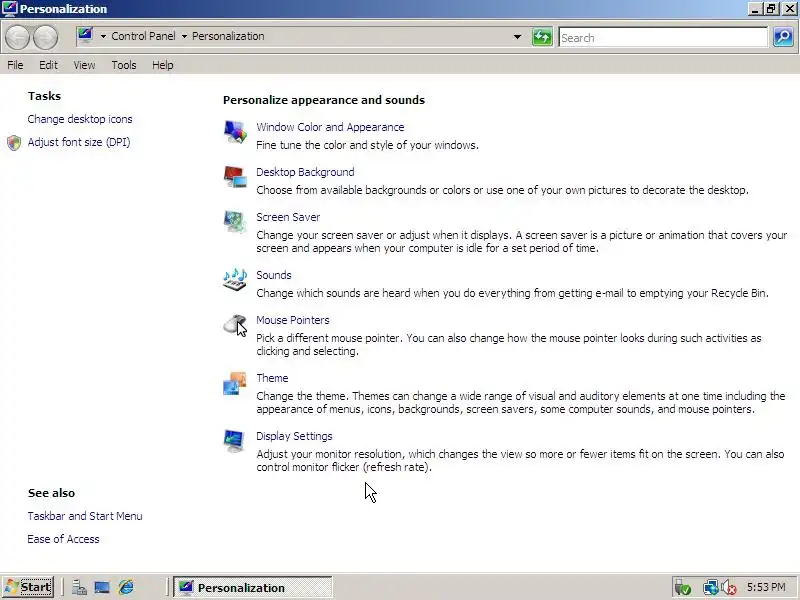
Task: Open the Tools menu
Action: (124, 65)
